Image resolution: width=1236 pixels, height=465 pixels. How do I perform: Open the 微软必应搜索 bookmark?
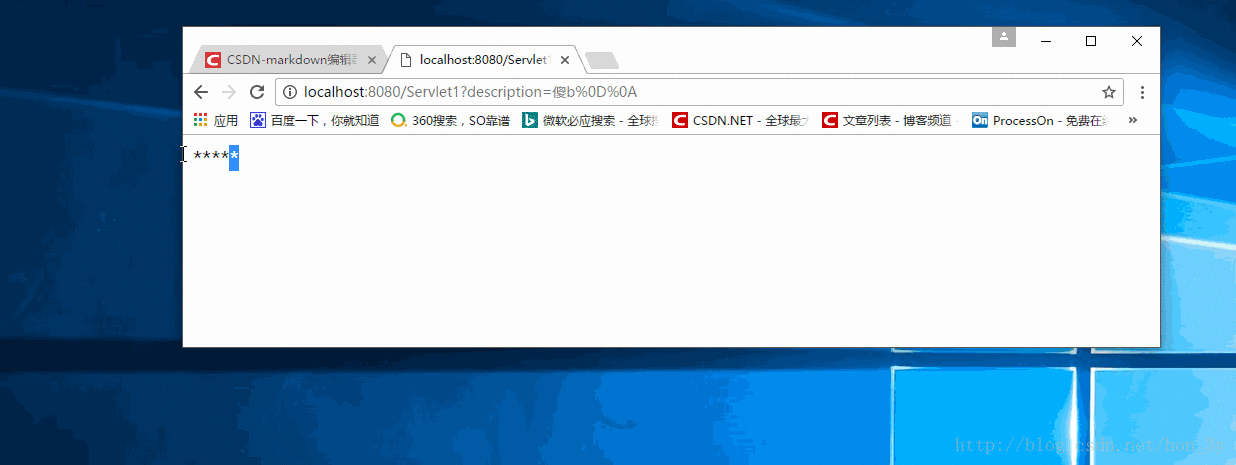(x=591, y=120)
